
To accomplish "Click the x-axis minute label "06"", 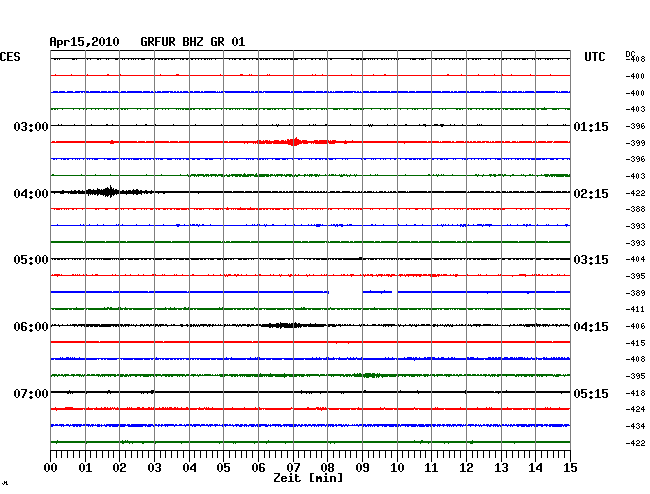I will (x=258, y=467).
